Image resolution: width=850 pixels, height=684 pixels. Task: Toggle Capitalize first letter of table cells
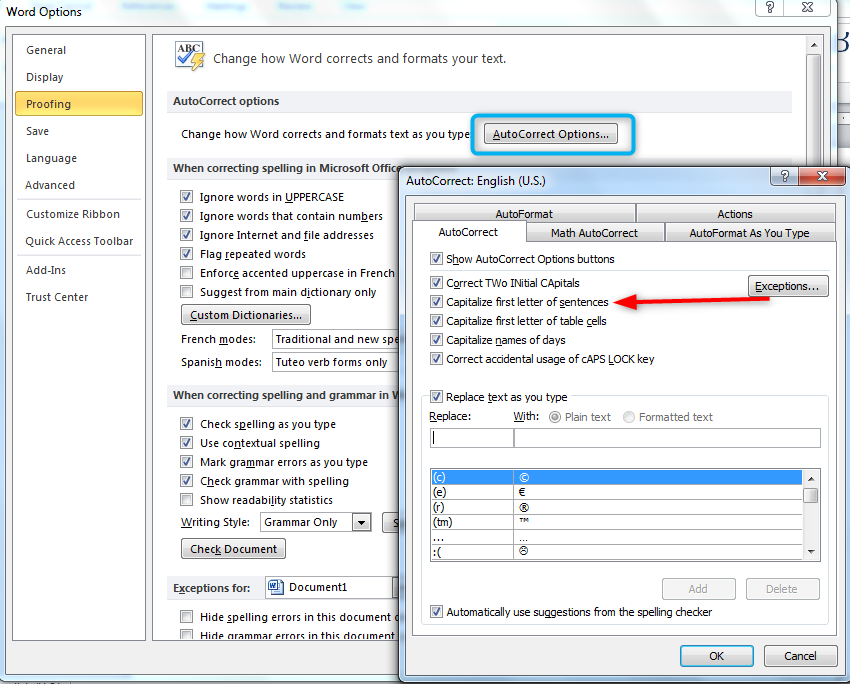436,320
